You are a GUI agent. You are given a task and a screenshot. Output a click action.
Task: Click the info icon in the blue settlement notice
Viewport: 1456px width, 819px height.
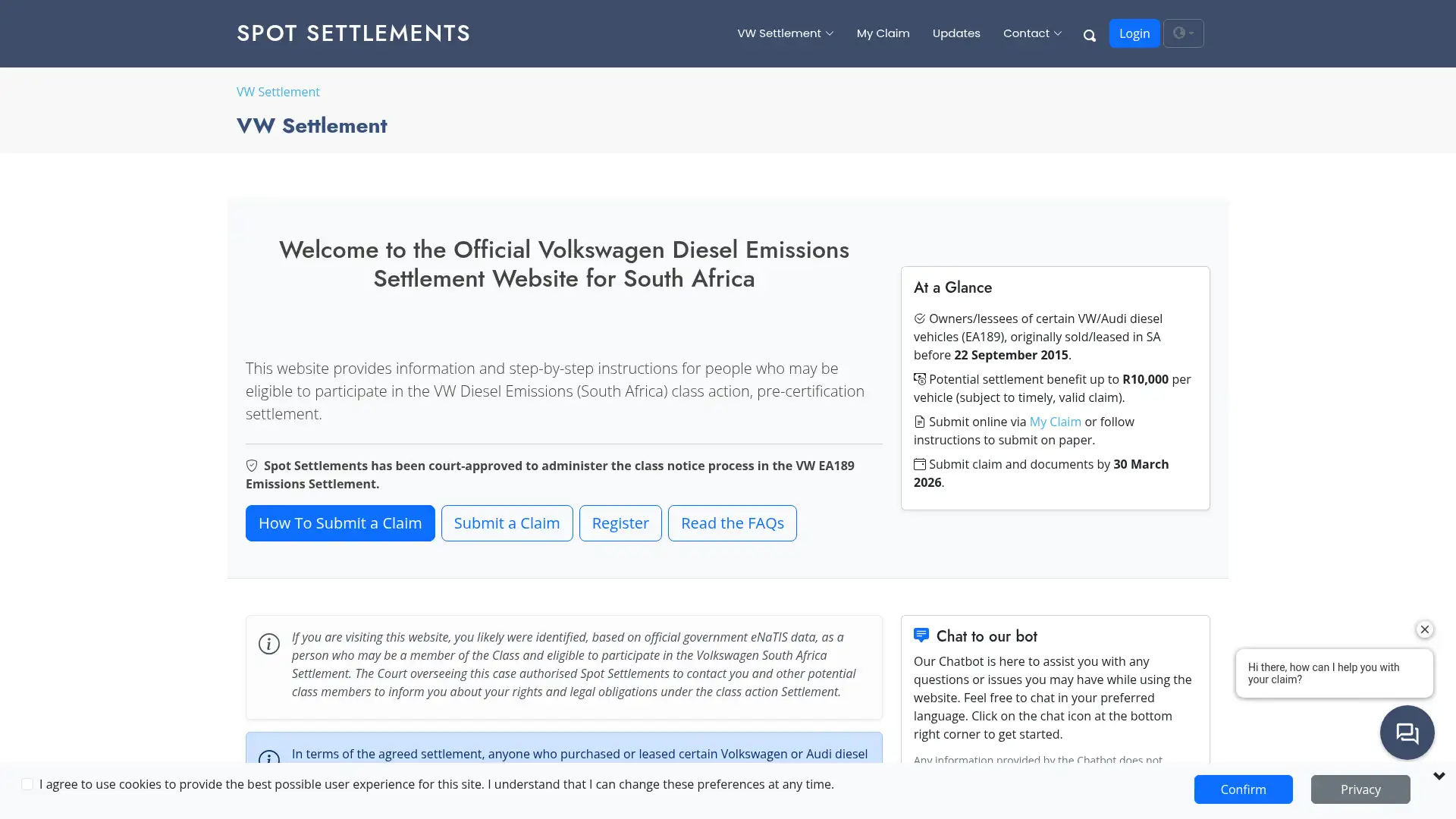269,758
